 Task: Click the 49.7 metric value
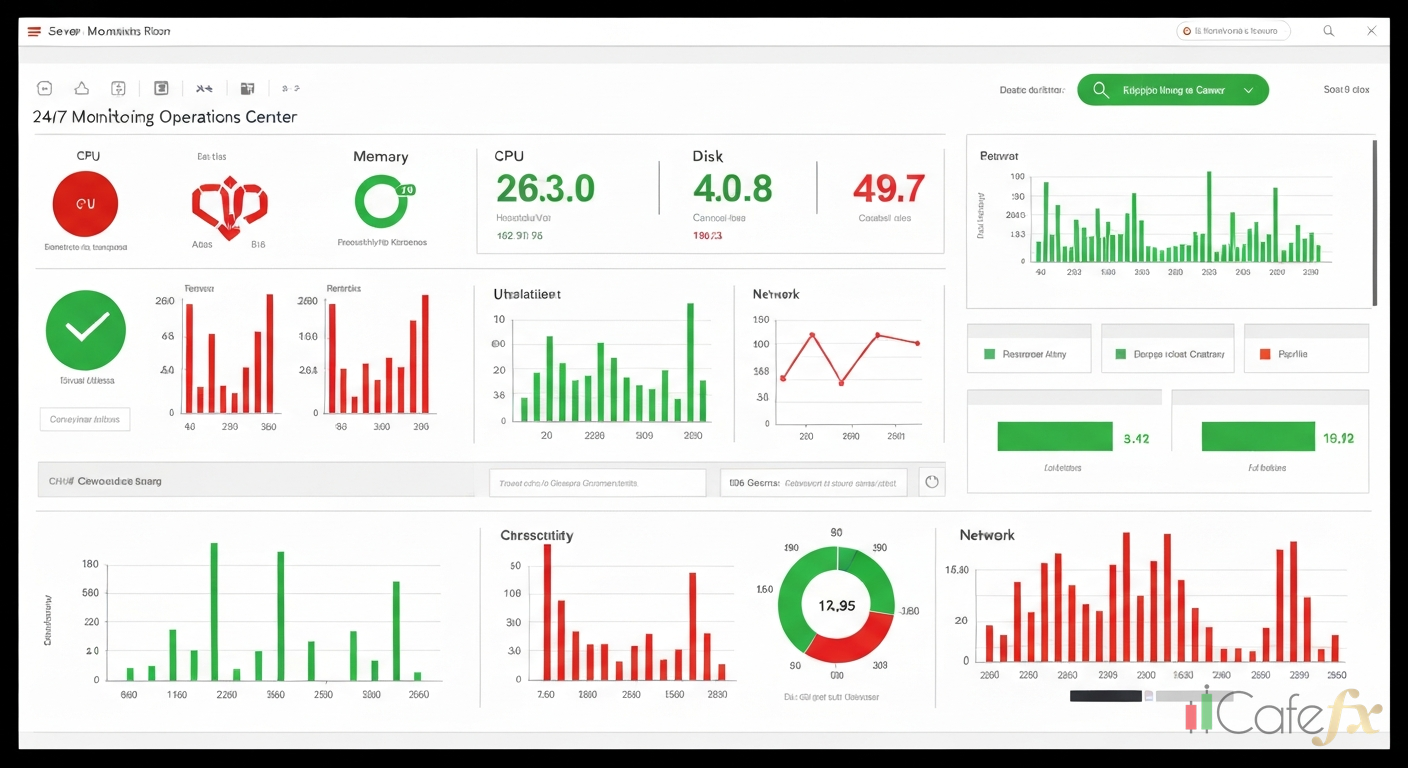click(x=888, y=189)
